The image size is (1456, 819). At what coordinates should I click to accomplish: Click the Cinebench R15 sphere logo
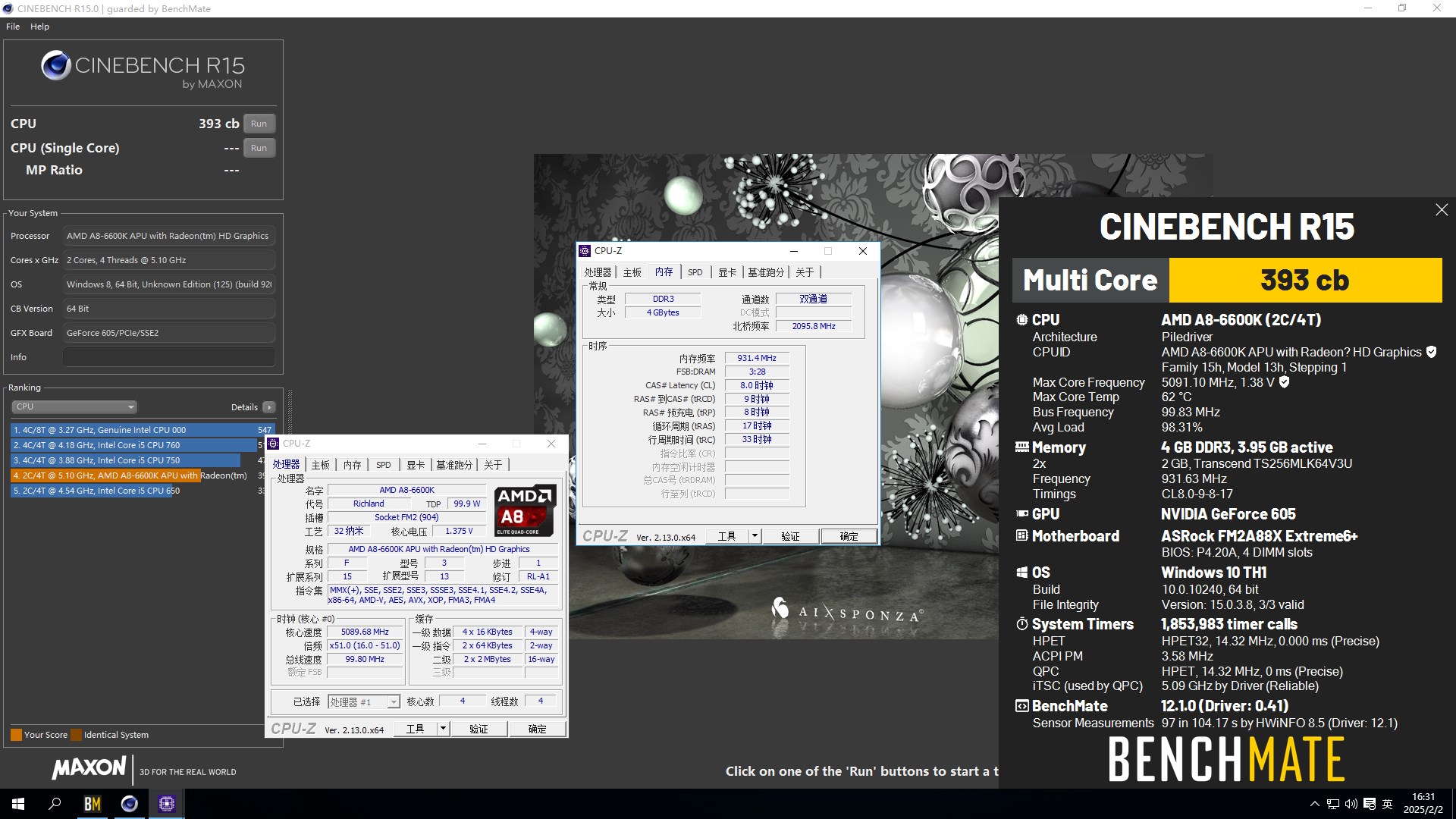[56, 66]
